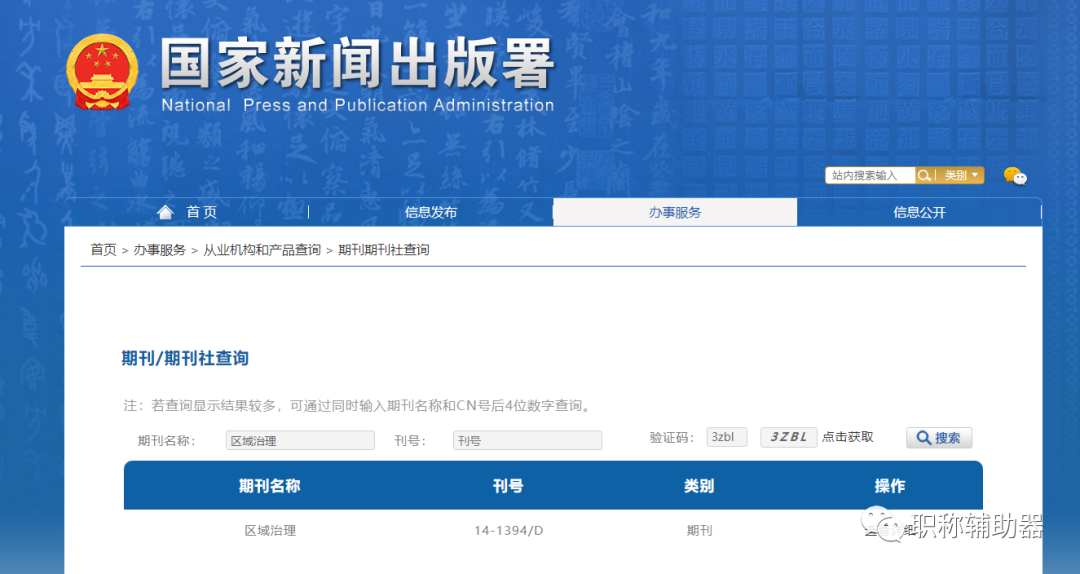Click the 国家新闻出版署 site title
The image size is (1080, 574).
pyautogui.click(x=357, y=63)
